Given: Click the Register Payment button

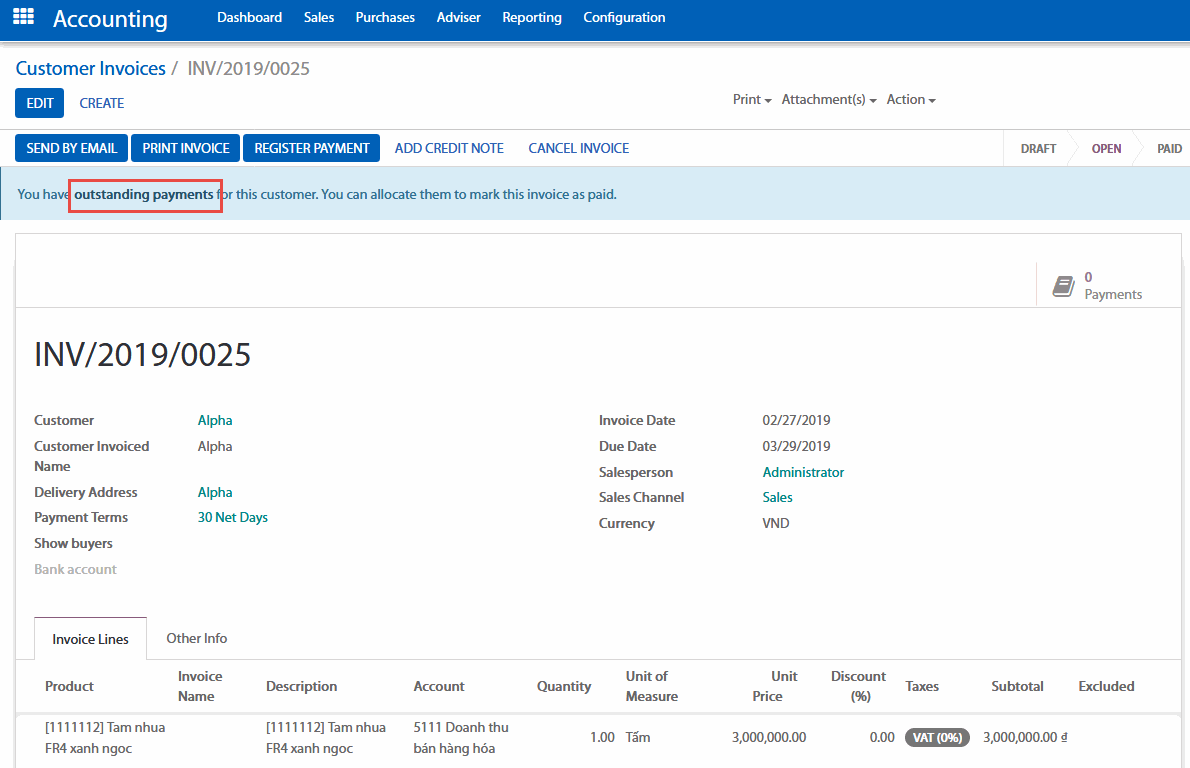Looking at the screenshot, I should (312, 148).
